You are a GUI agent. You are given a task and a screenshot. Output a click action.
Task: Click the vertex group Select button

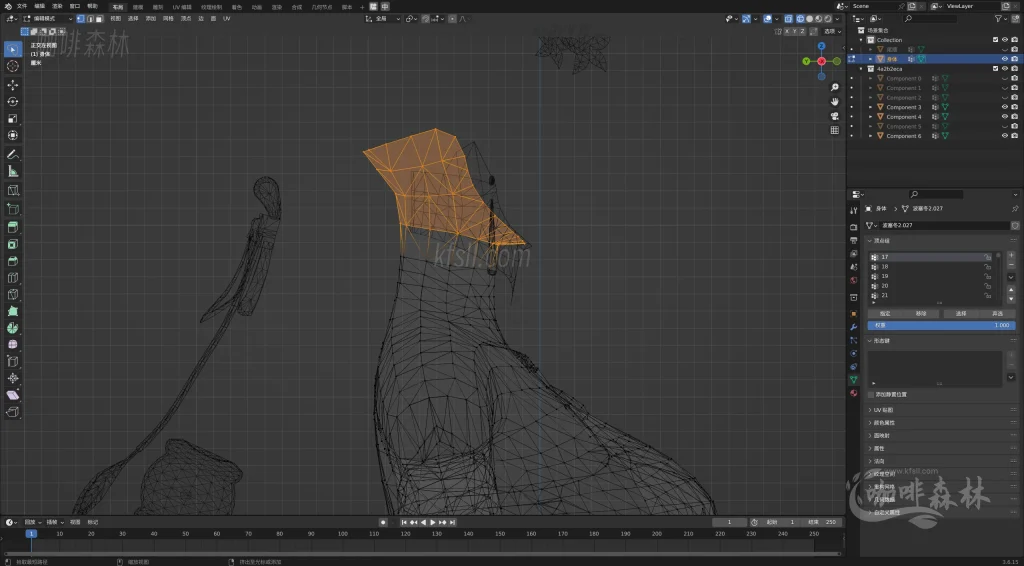coord(961,313)
